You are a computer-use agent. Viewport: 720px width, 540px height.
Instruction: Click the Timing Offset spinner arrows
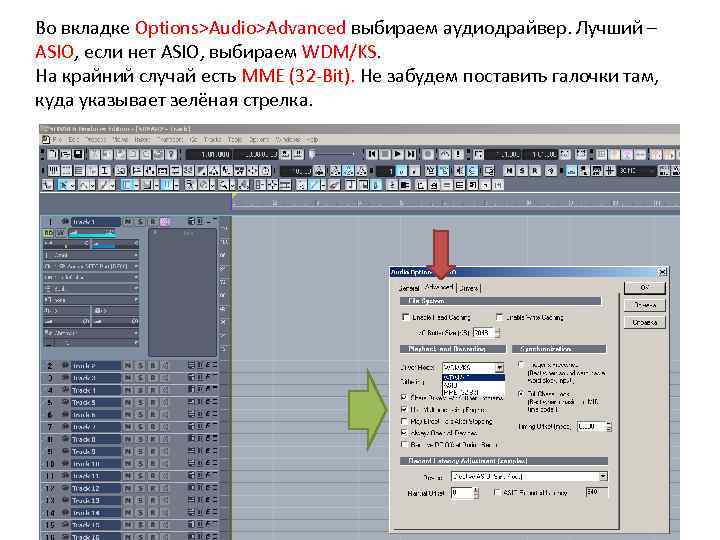(x=609, y=427)
